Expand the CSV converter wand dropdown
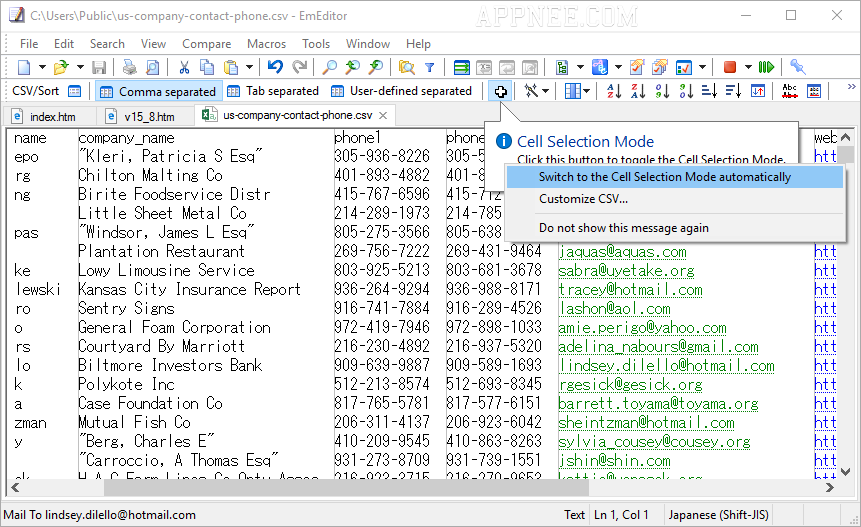 pos(545,91)
